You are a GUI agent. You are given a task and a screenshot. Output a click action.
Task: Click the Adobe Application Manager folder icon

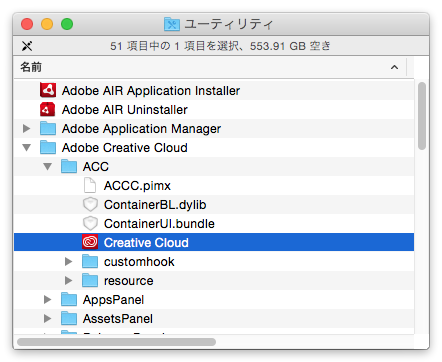48,128
